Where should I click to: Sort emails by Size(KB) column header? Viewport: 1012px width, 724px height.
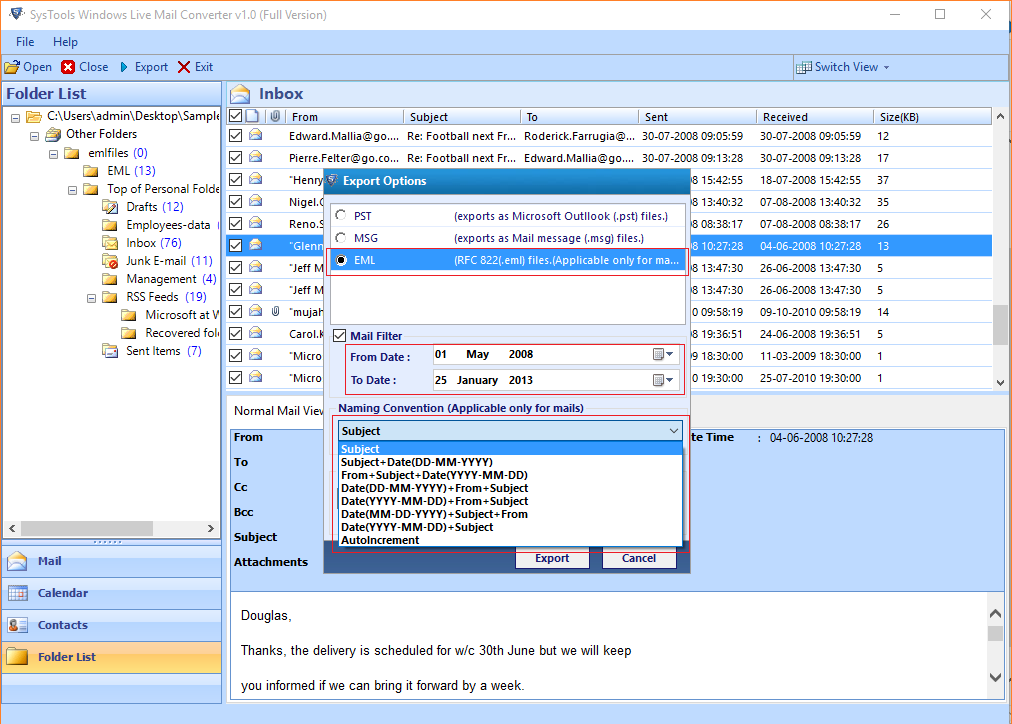click(933, 117)
